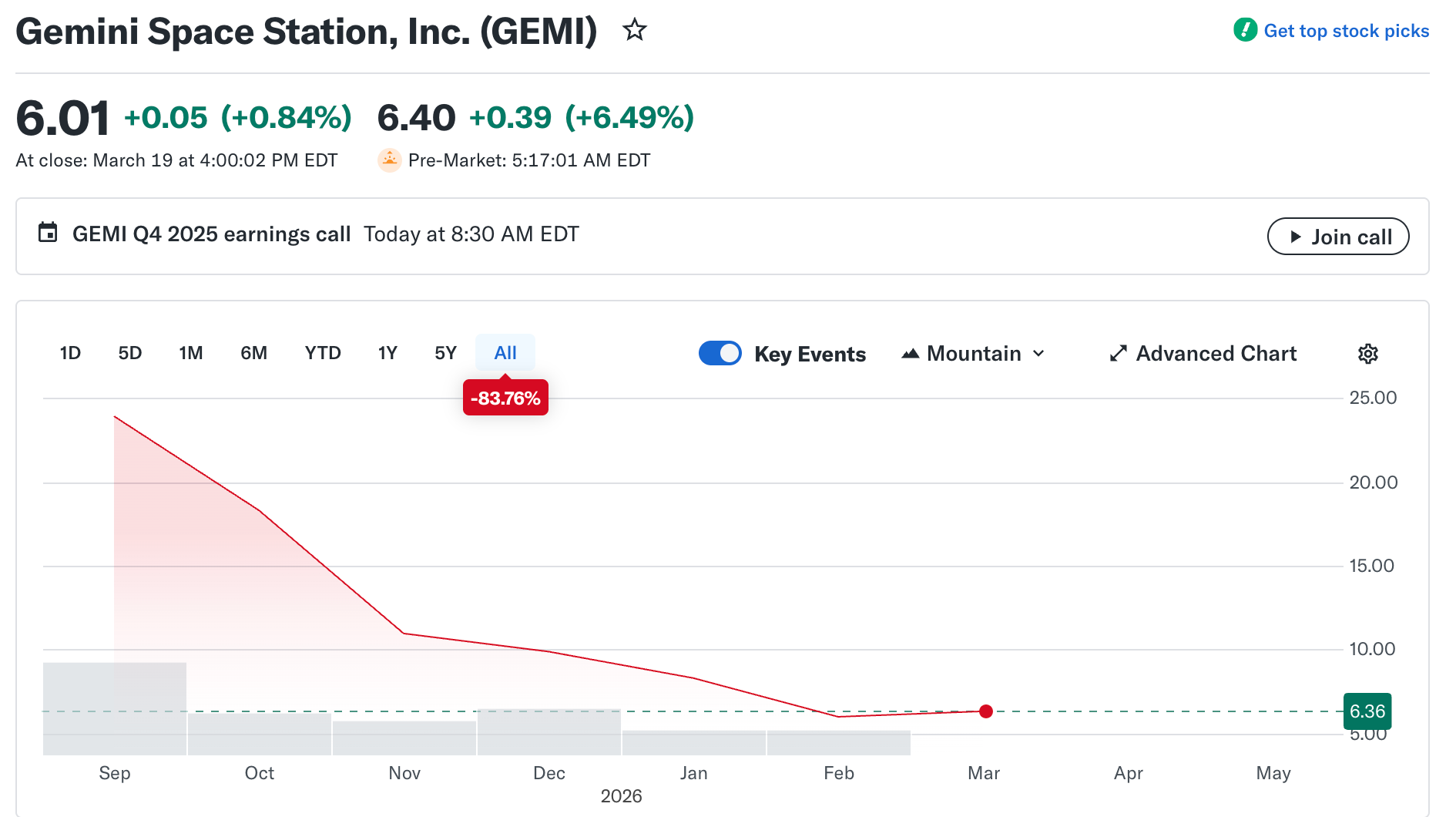The width and height of the screenshot is (1456, 817).
Task: Toggle the All timeframe highlight
Action: [x=505, y=352]
